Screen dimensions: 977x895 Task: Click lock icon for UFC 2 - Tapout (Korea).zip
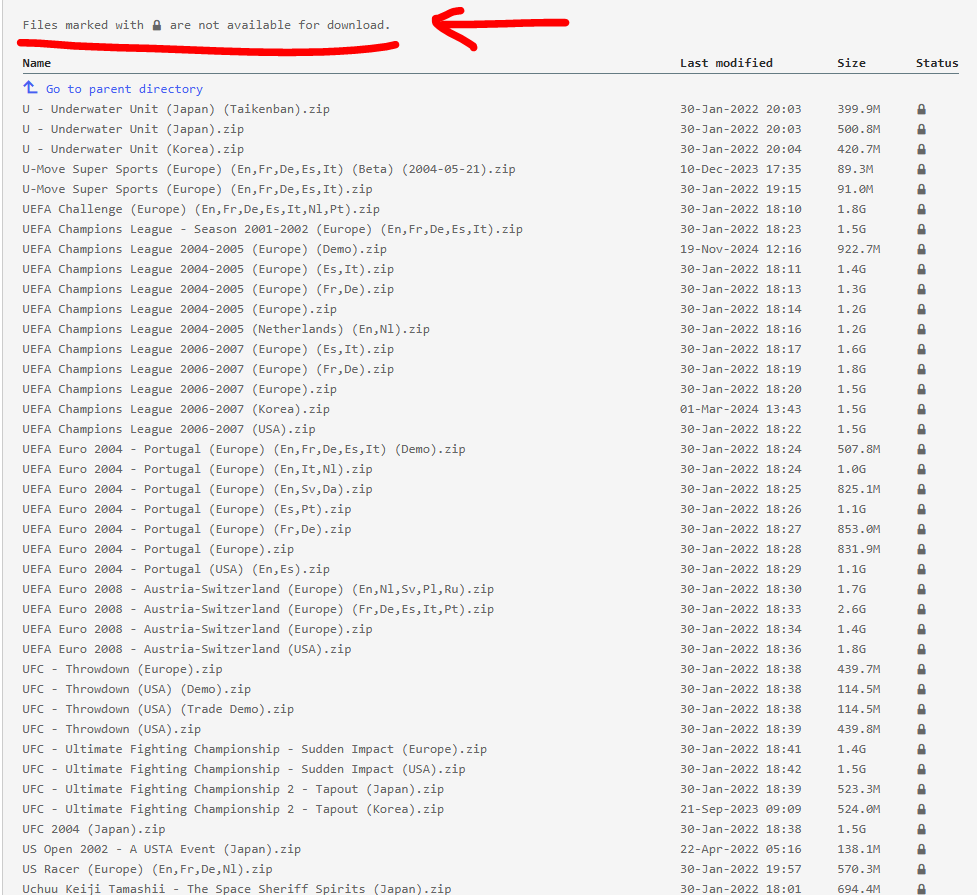point(921,809)
